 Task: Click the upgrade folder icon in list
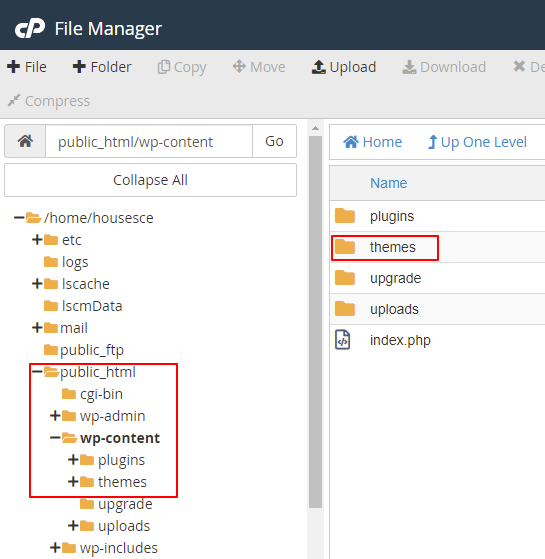345,277
